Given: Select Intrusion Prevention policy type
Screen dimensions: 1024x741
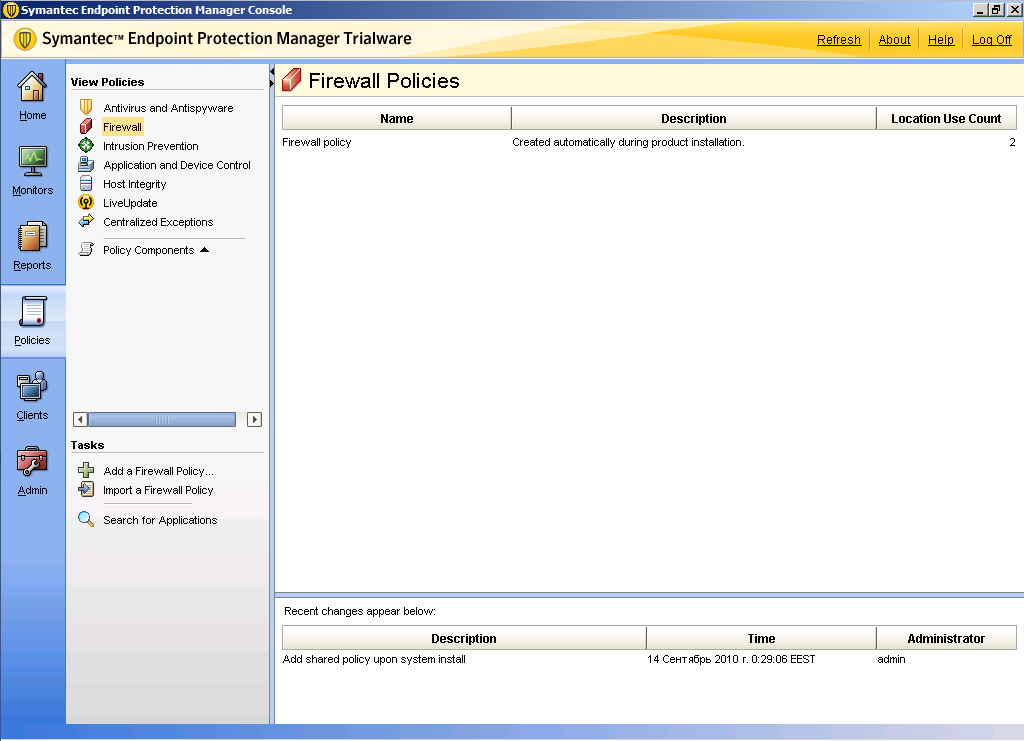Looking at the screenshot, I should 150,146.
